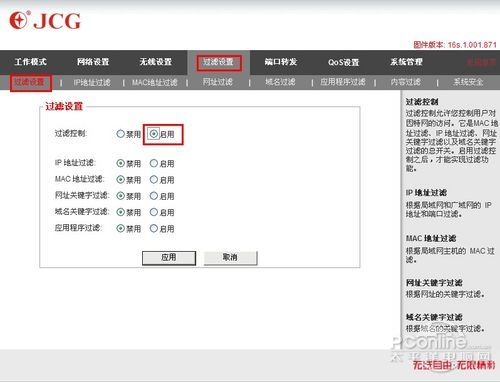Set 网址关键字过滤 to 启用
The height and width of the screenshot is (382, 500).
click(153, 196)
